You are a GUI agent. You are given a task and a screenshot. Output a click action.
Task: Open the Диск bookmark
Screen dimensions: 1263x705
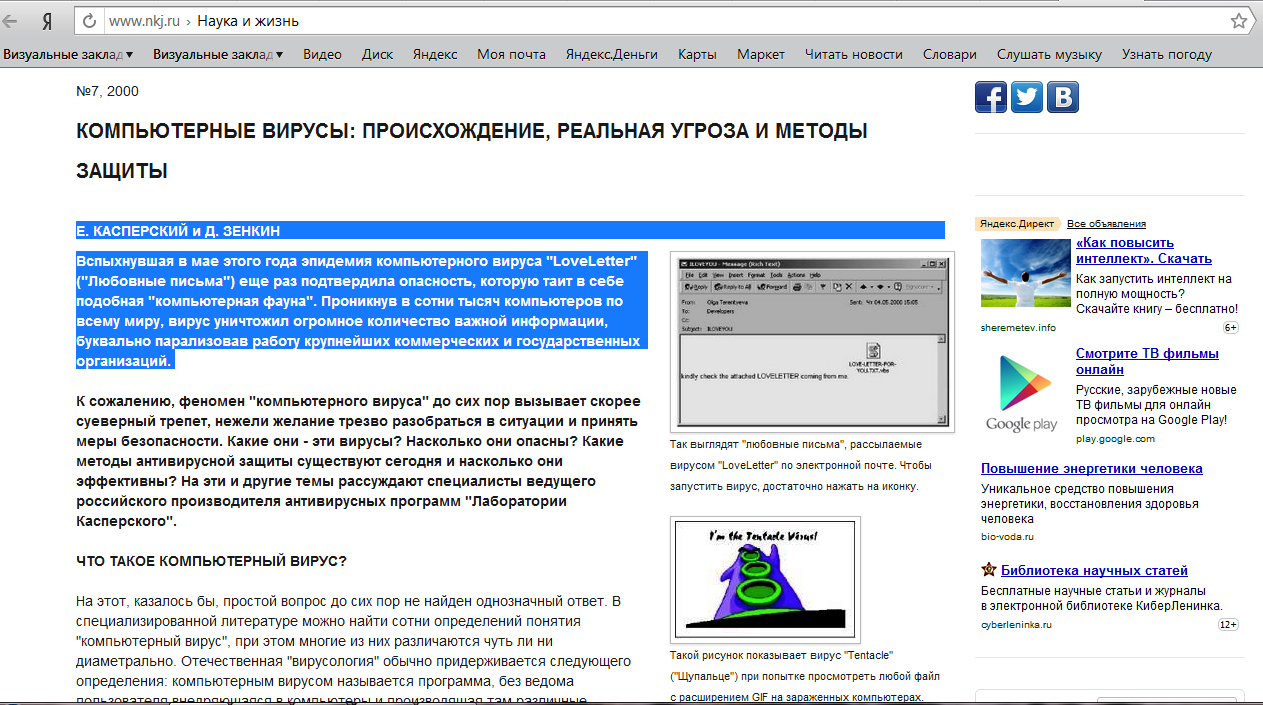pyautogui.click(x=377, y=55)
